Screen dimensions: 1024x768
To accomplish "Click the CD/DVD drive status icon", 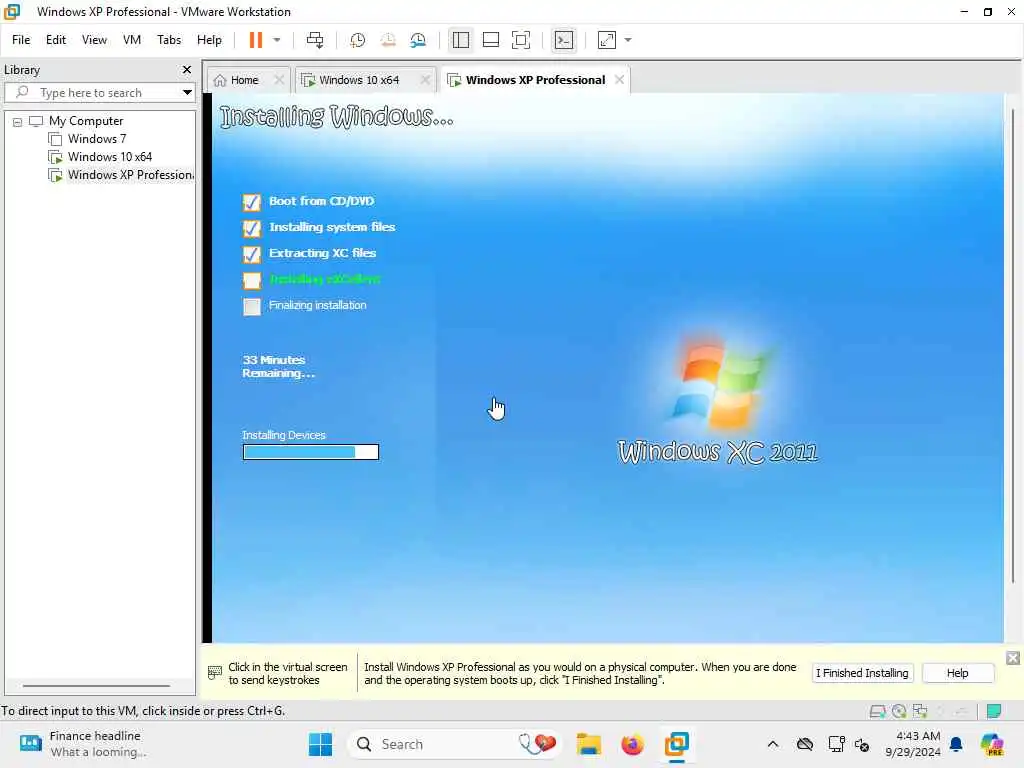I will [899, 711].
